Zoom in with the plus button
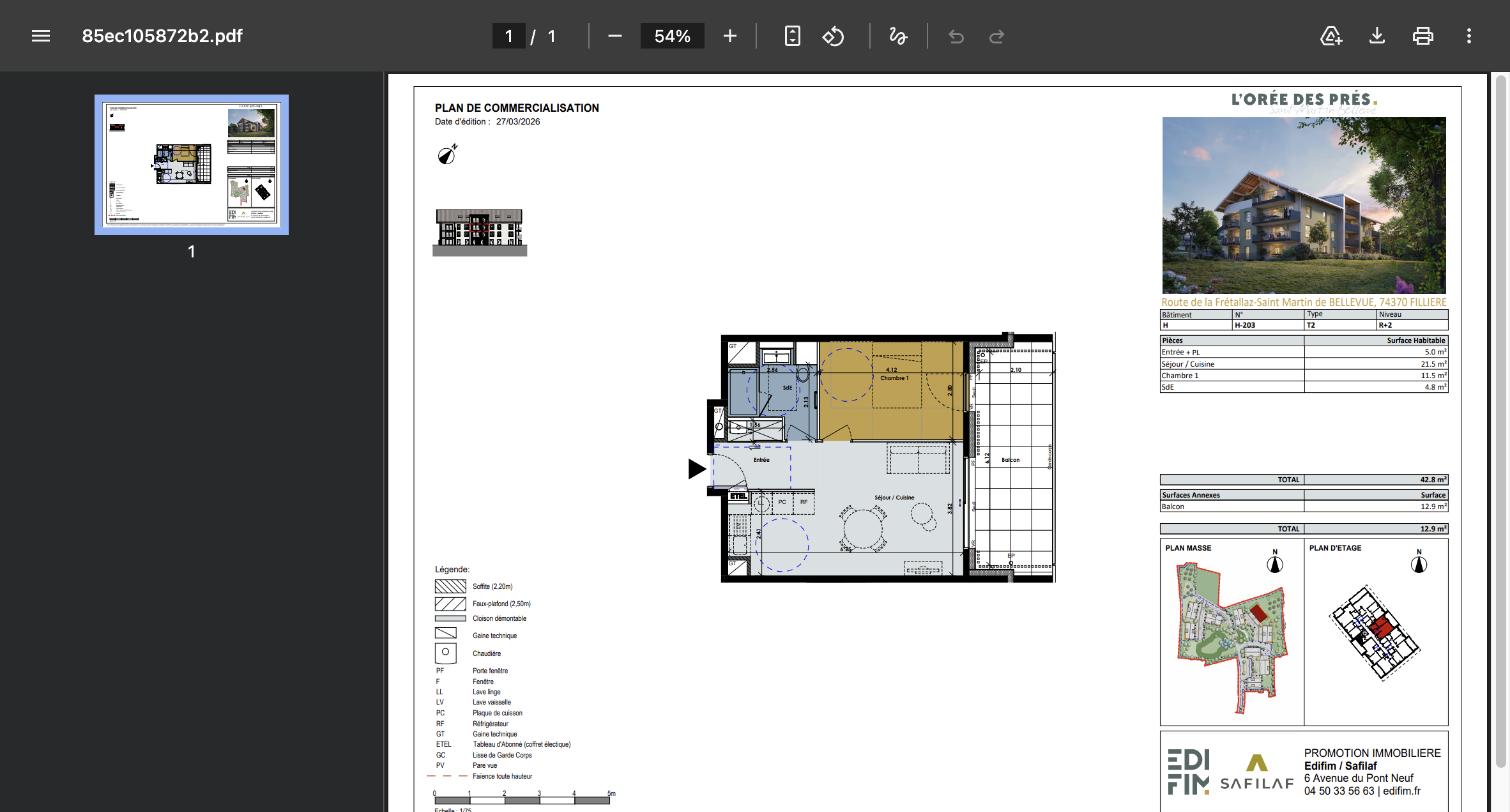1510x812 pixels. click(x=730, y=36)
